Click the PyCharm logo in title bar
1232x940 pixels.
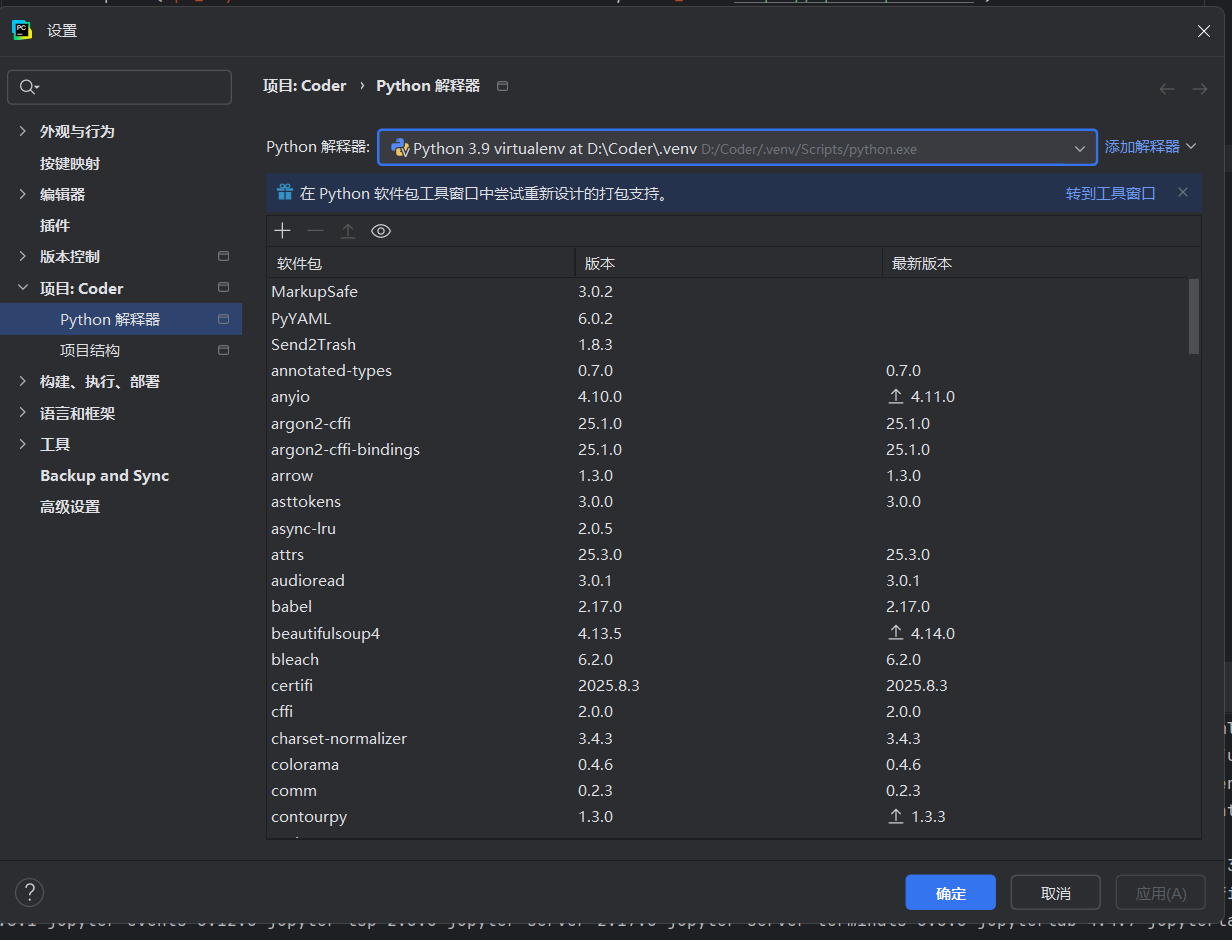click(x=22, y=30)
